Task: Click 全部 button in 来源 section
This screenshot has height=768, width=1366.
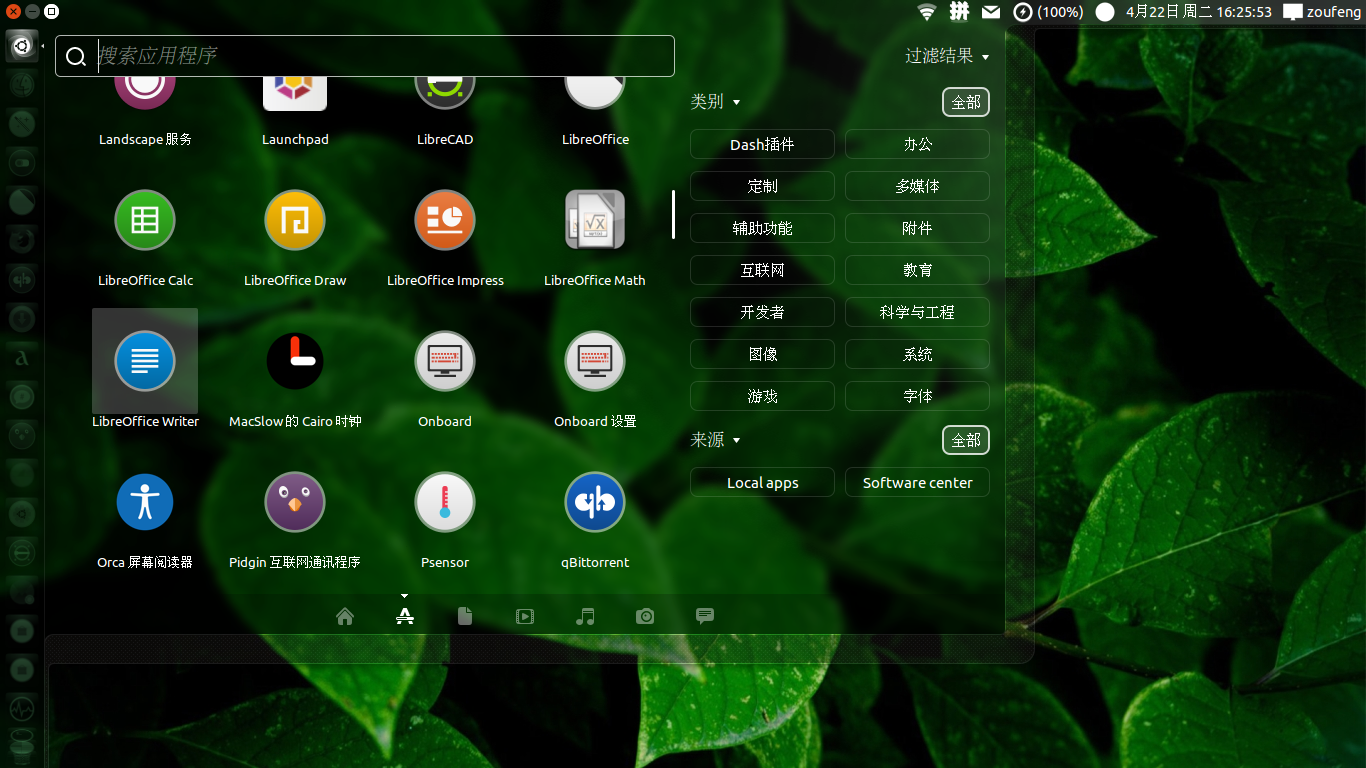Action: coord(966,440)
